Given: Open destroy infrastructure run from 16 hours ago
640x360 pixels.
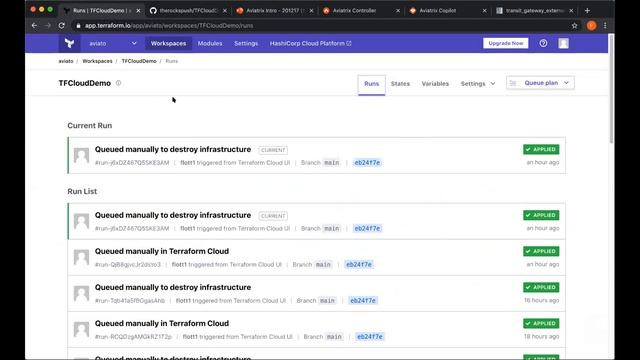Looking at the screenshot, I should [x=173, y=287].
